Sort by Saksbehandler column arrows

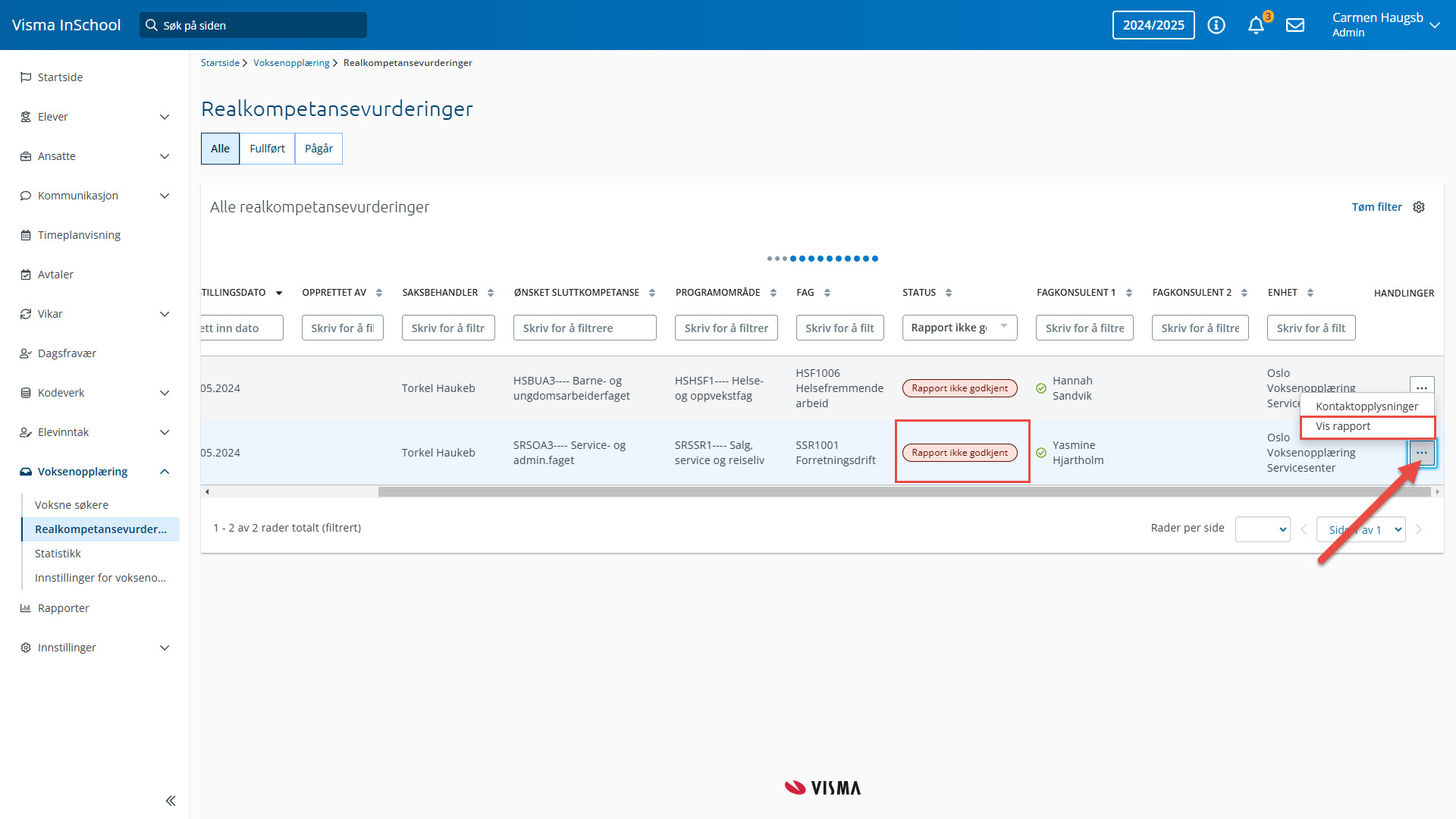[491, 293]
